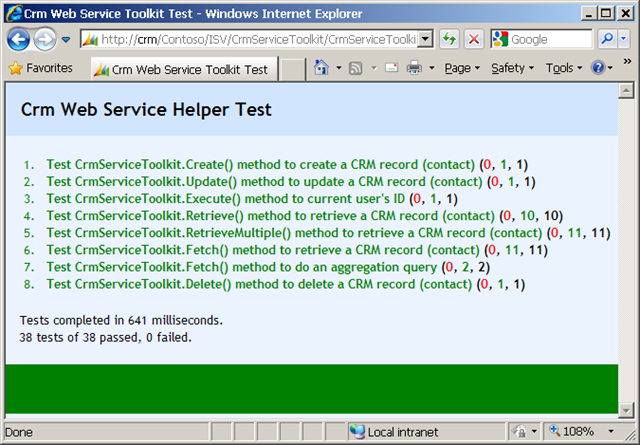Open a new blank tab
Image resolution: width=640 pixels, height=445 pixels.
coord(292,69)
